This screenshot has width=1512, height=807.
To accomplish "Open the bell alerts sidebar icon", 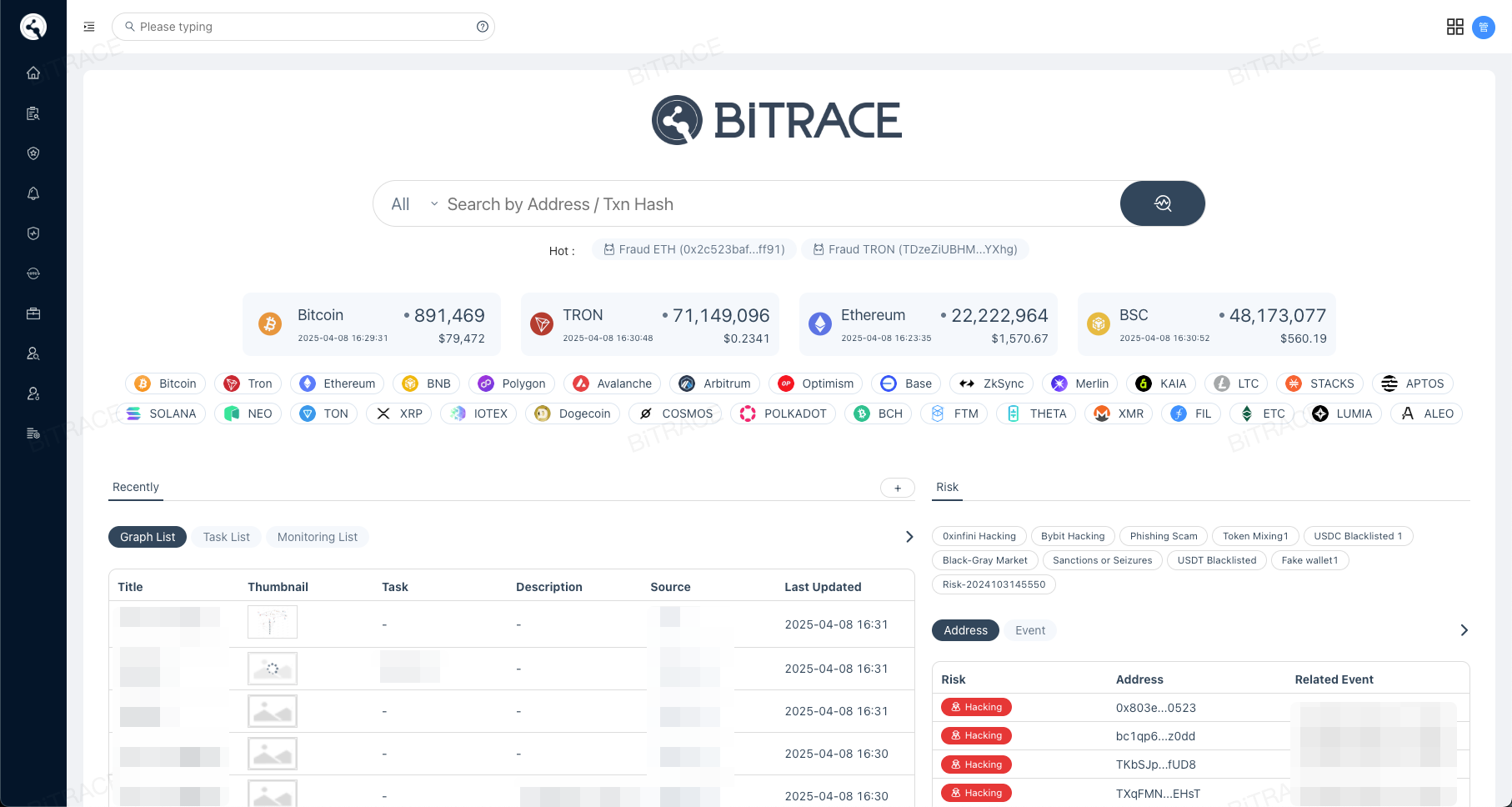I will pyautogui.click(x=33, y=193).
